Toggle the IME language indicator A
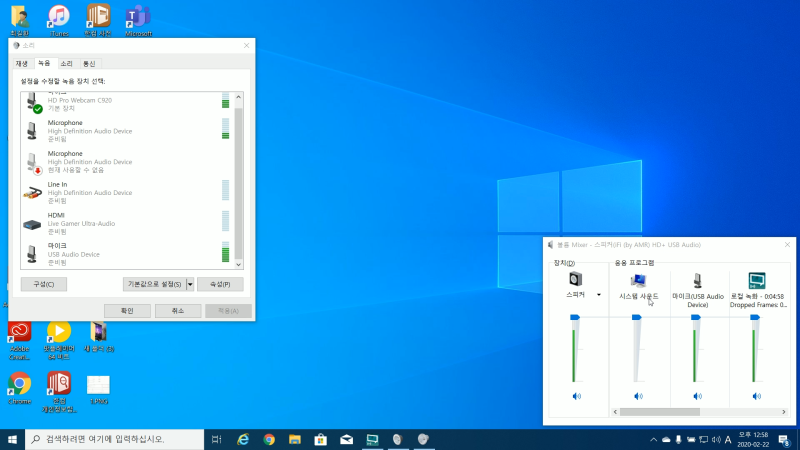Image resolution: width=800 pixels, height=450 pixels. coord(728,439)
